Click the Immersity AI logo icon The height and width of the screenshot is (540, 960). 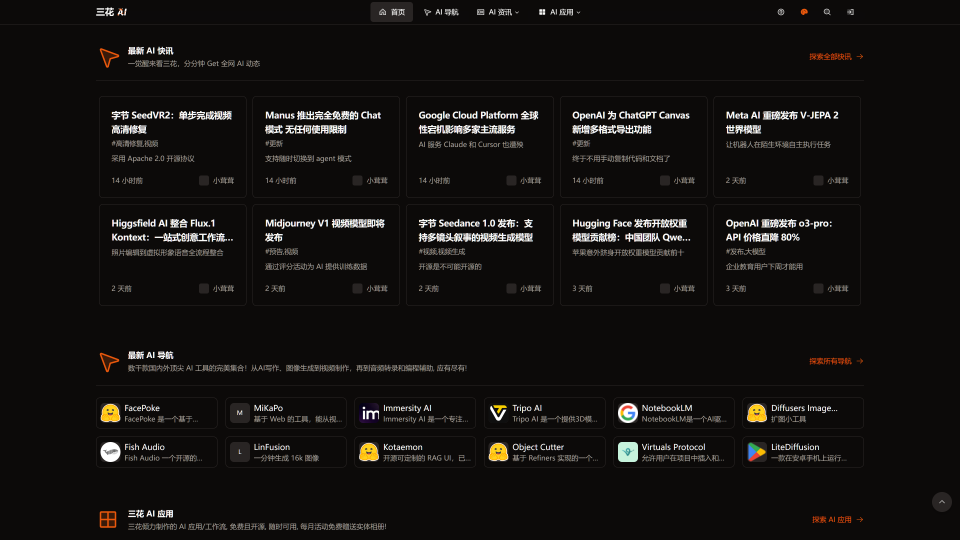point(370,413)
